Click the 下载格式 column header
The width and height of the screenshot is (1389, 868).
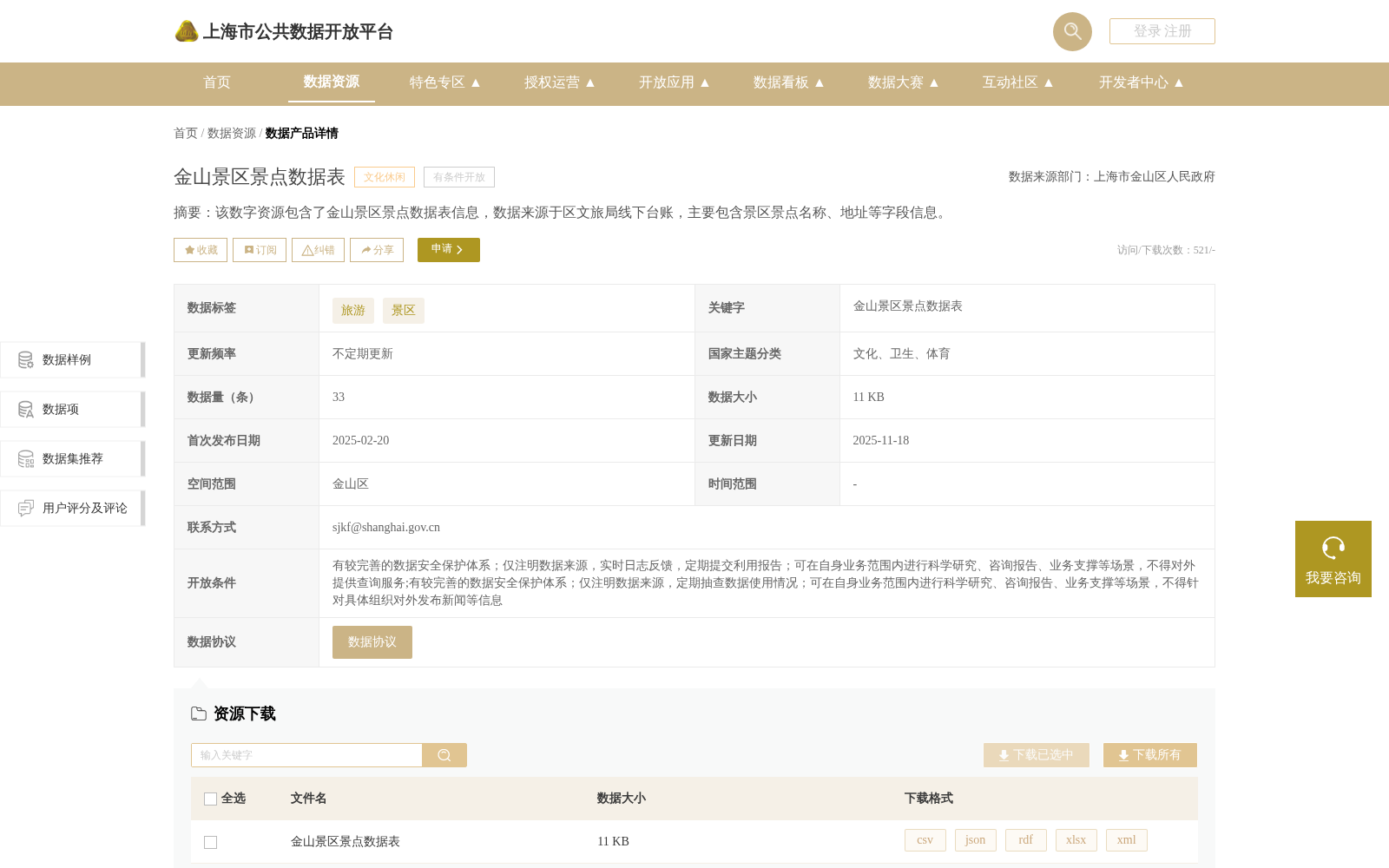click(929, 799)
